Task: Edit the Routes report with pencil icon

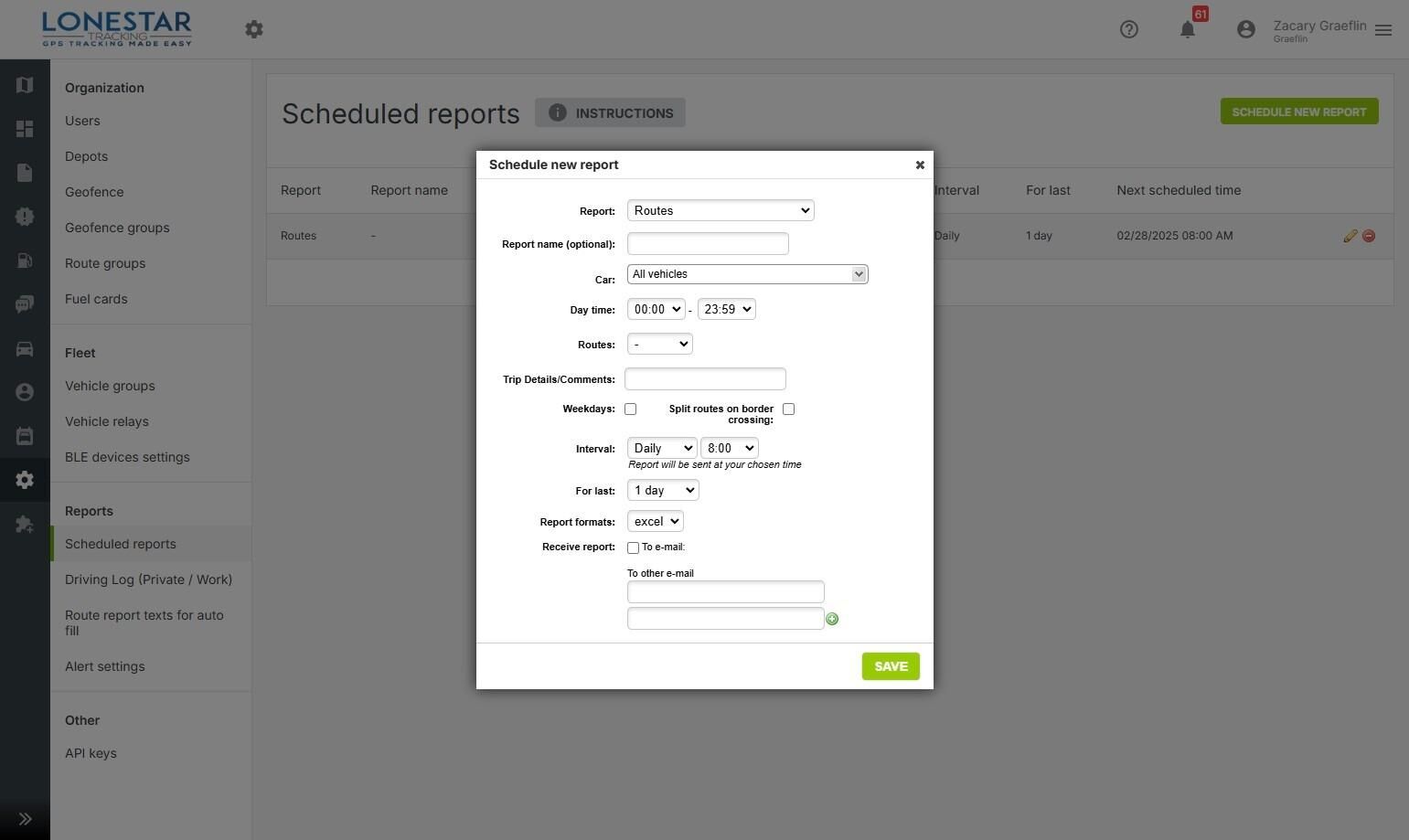Action: [1350, 236]
